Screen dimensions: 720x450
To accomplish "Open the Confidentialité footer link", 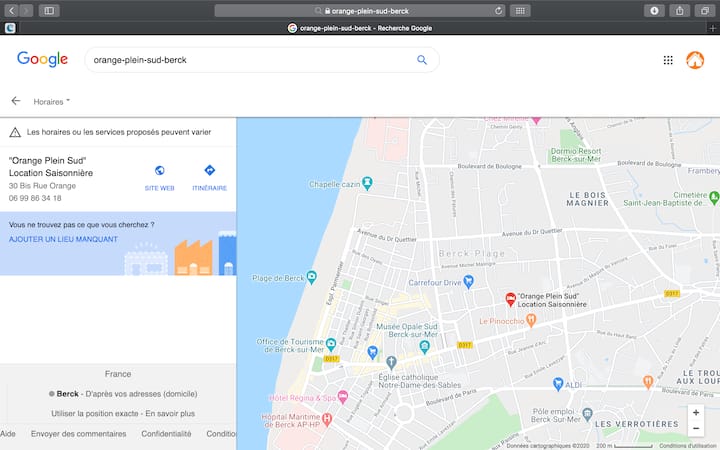I will [x=166, y=434].
